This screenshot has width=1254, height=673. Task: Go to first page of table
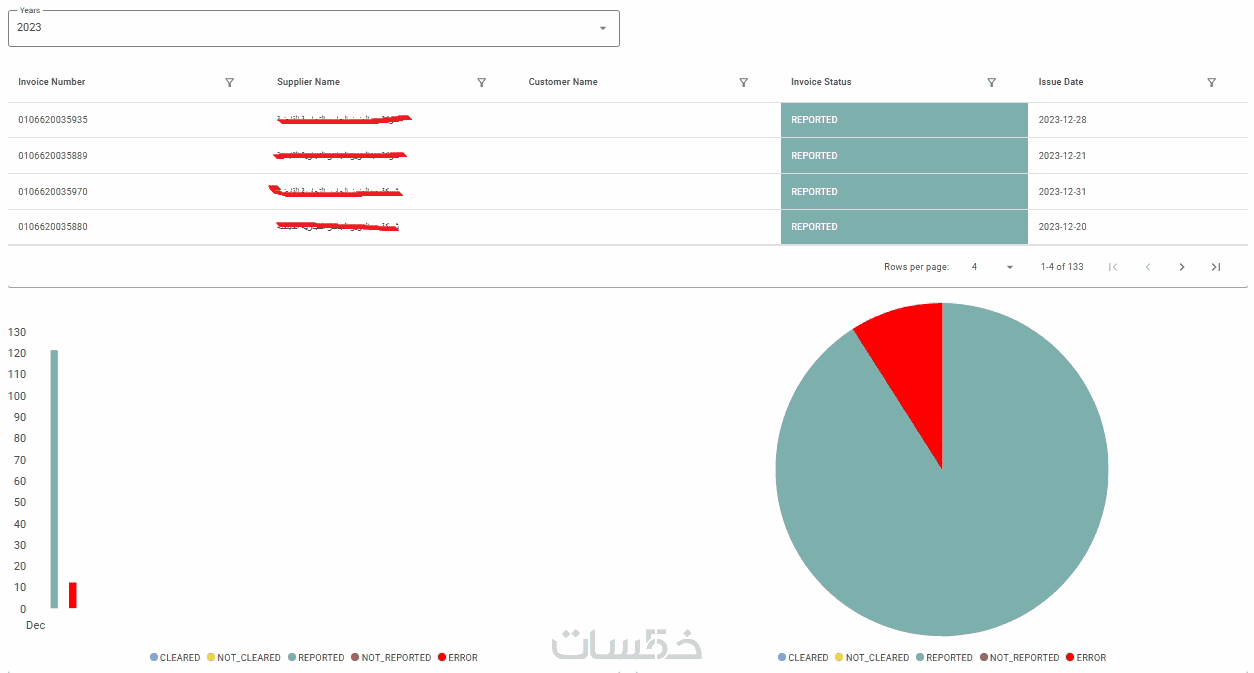click(x=1113, y=267)
